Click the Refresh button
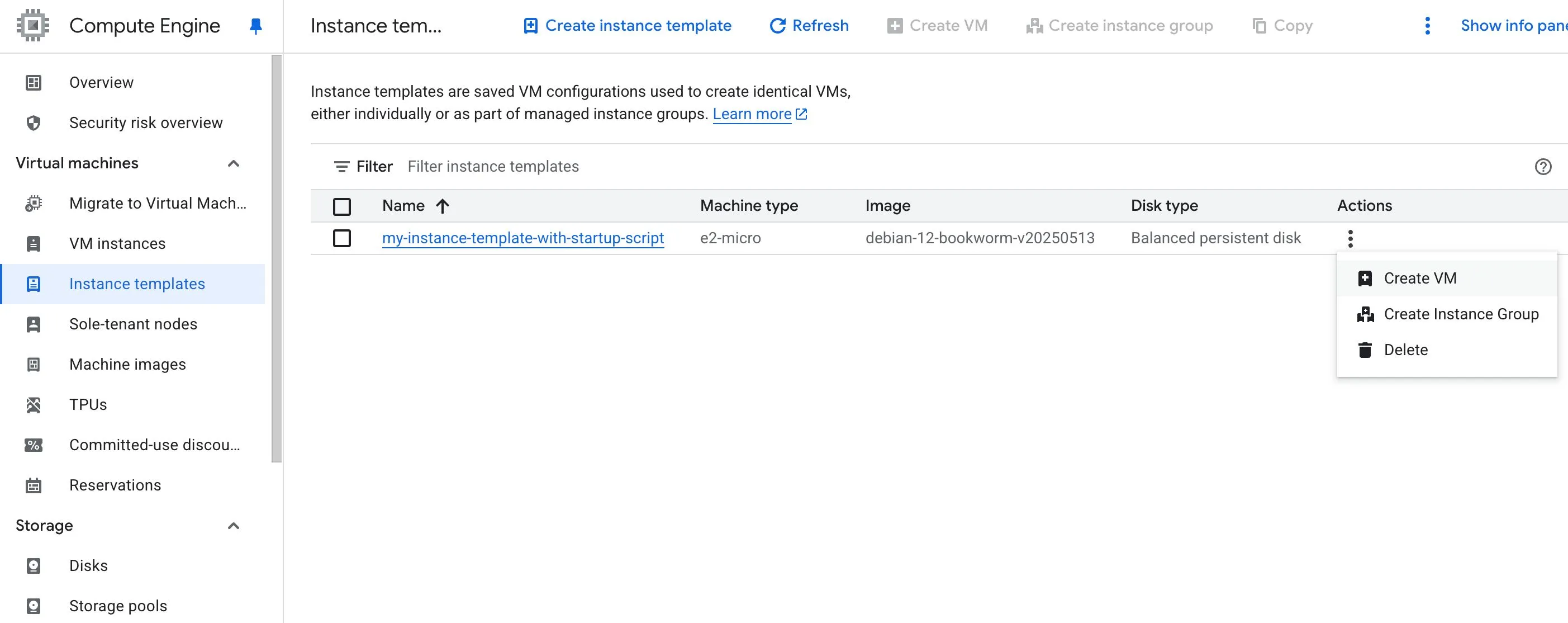Screen dimensions: 1568x623 [x=809, y=26]
